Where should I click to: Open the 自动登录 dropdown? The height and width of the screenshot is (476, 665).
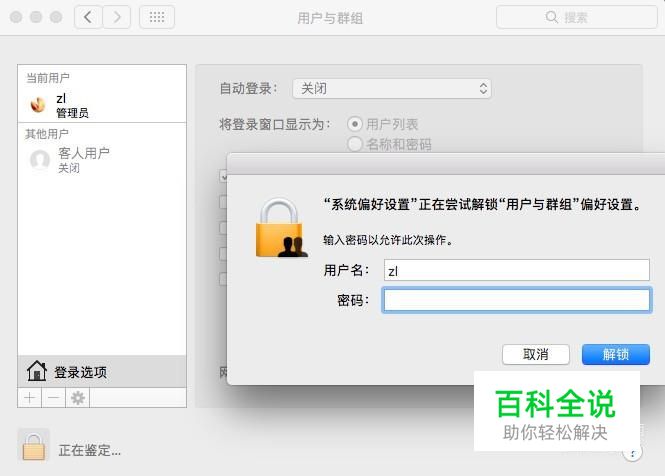point(392,89)
